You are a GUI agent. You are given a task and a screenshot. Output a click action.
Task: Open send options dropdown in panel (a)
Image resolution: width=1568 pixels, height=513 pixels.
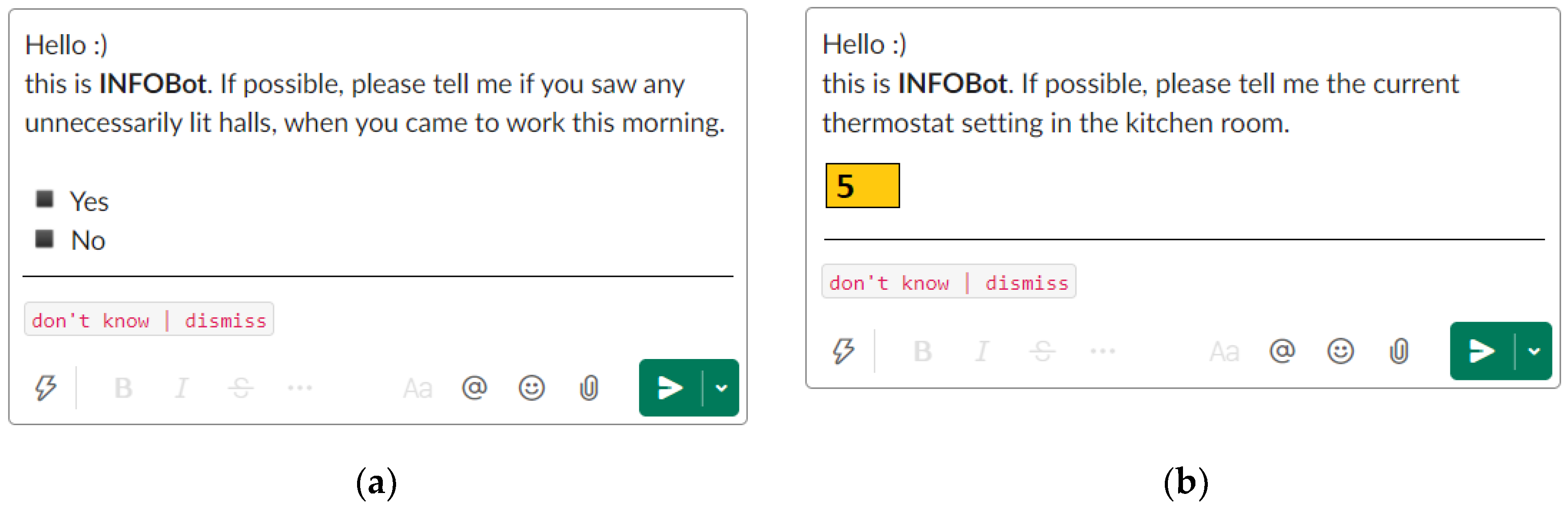(721, 387)
